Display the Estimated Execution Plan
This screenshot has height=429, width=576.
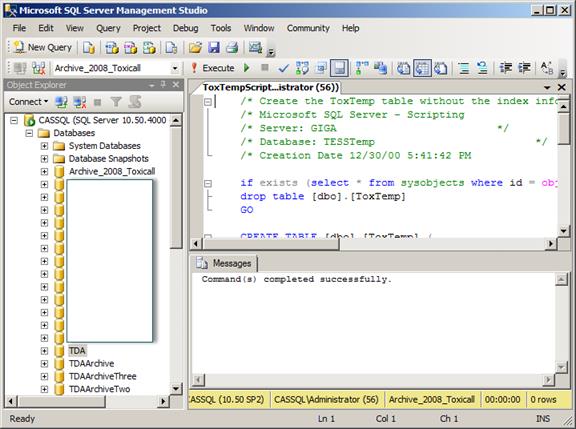coord(302,68)
